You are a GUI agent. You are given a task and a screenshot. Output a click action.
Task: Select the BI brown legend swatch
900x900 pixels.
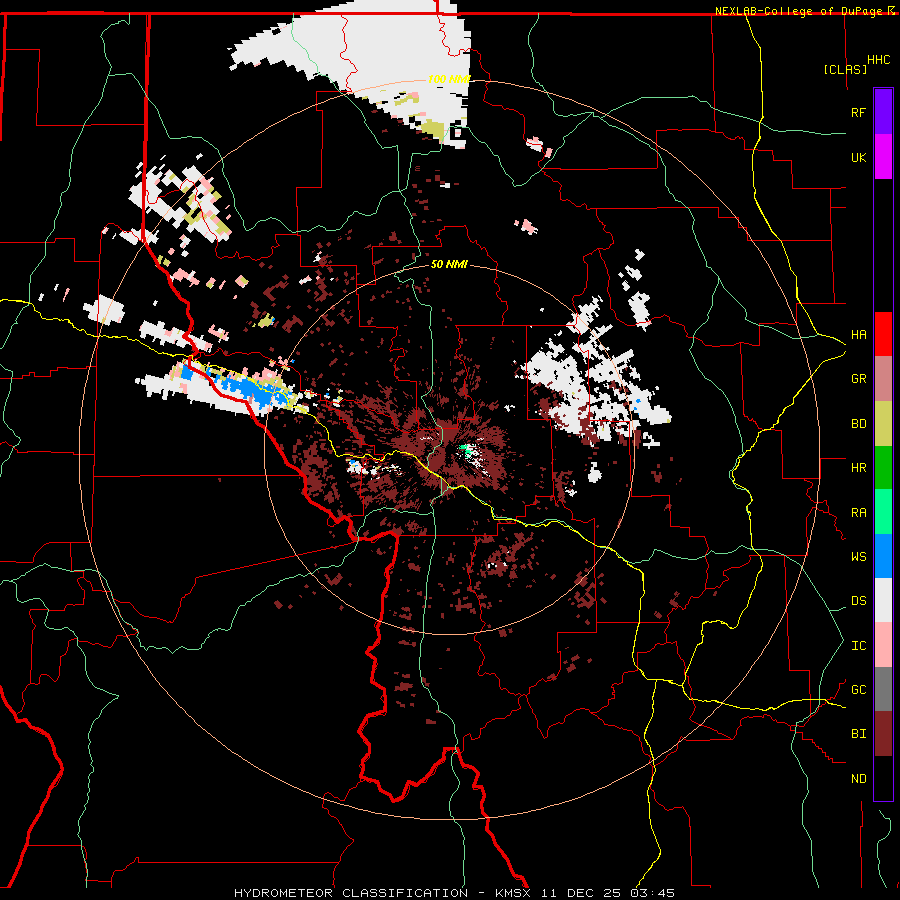click(883, 734)
